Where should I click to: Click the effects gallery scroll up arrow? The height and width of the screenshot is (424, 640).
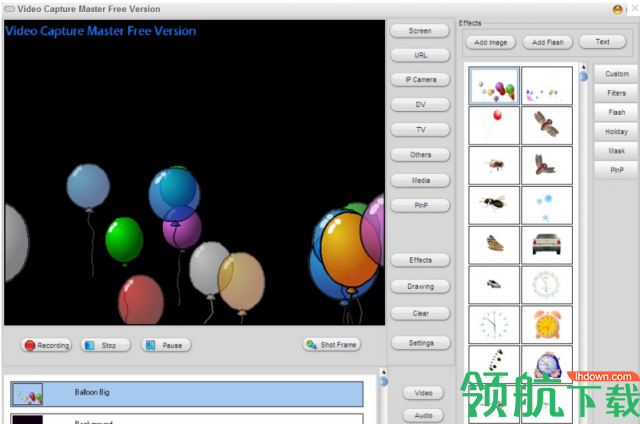tap(583, 67)
